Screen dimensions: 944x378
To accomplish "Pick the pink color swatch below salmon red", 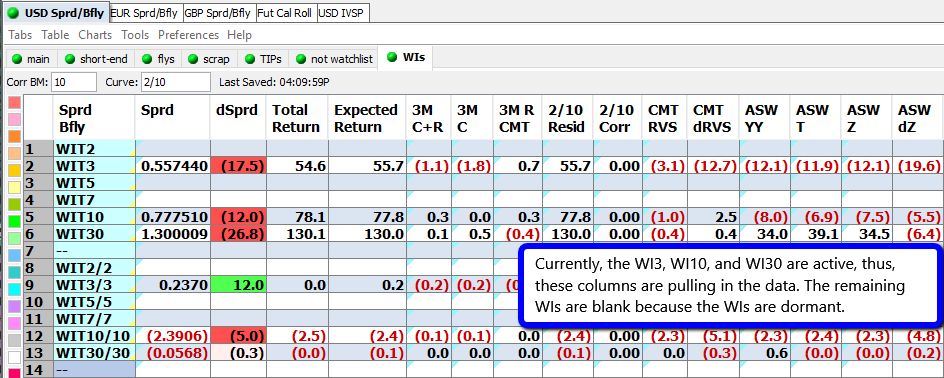I will (14, 119).
